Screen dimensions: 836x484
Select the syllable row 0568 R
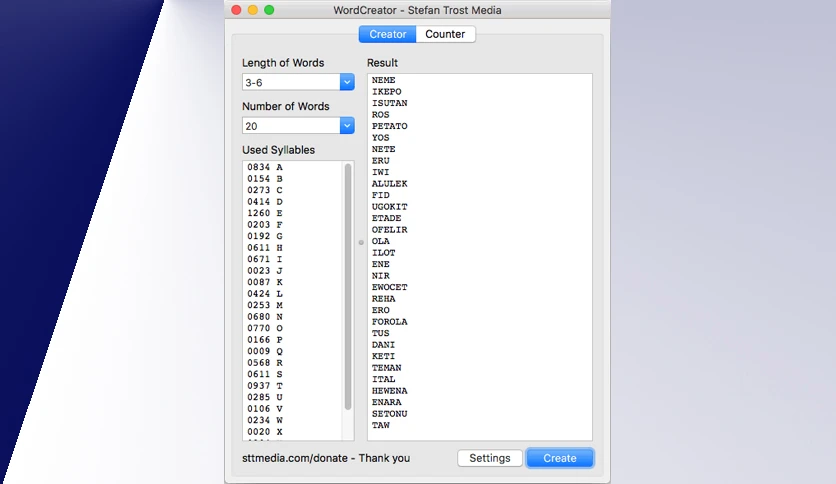point(265,362)
